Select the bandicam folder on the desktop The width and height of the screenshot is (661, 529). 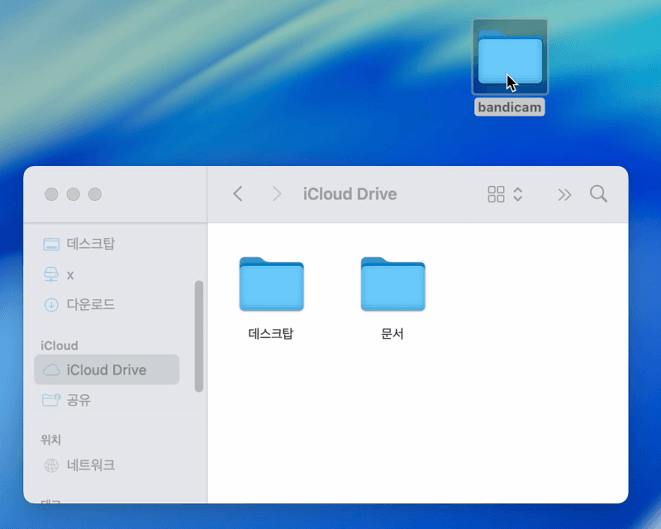[x=510, y=60]
